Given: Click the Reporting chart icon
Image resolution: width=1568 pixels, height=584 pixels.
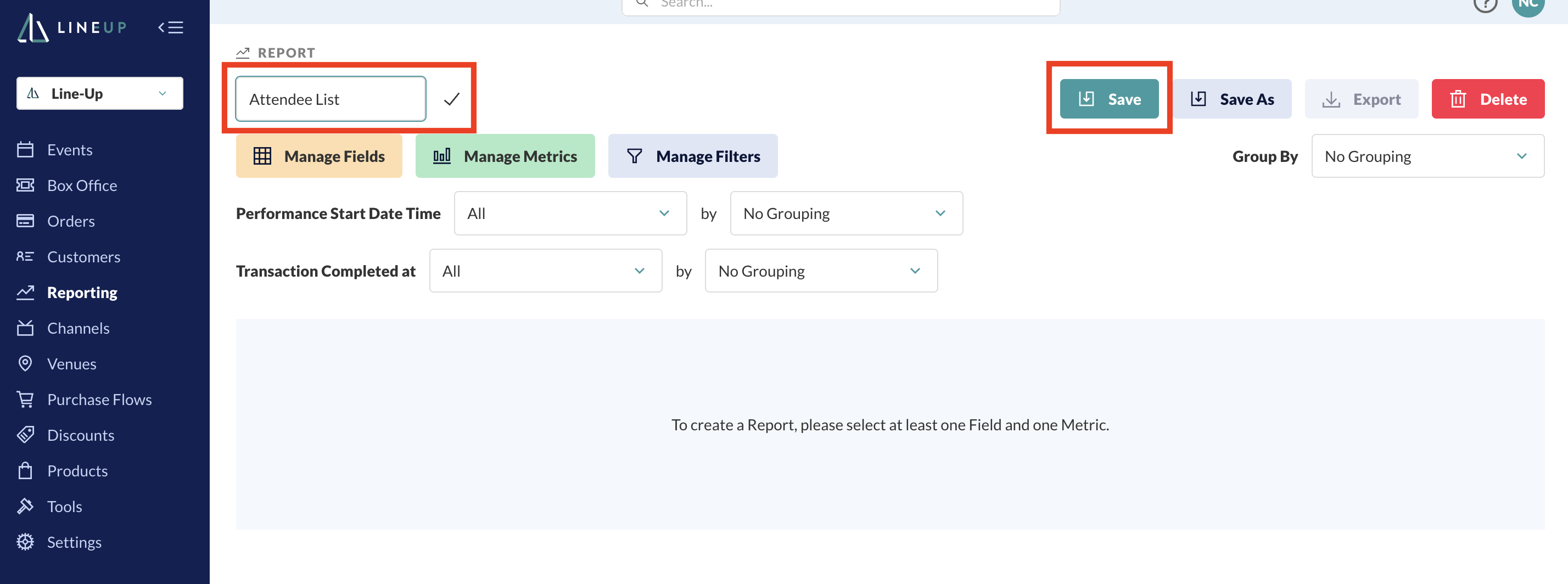Looking at the screenshot, I should 25,292.
